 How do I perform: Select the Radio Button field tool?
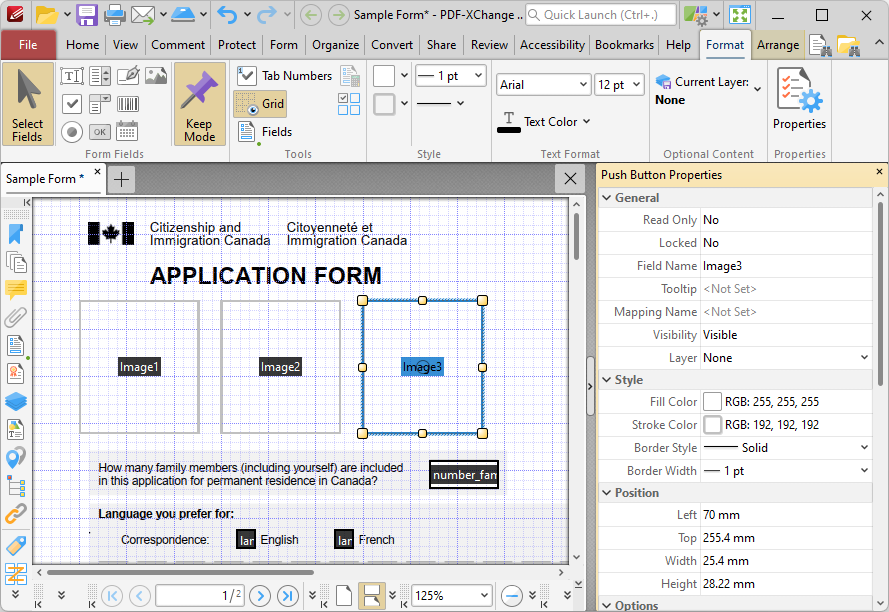click(71, 132)
